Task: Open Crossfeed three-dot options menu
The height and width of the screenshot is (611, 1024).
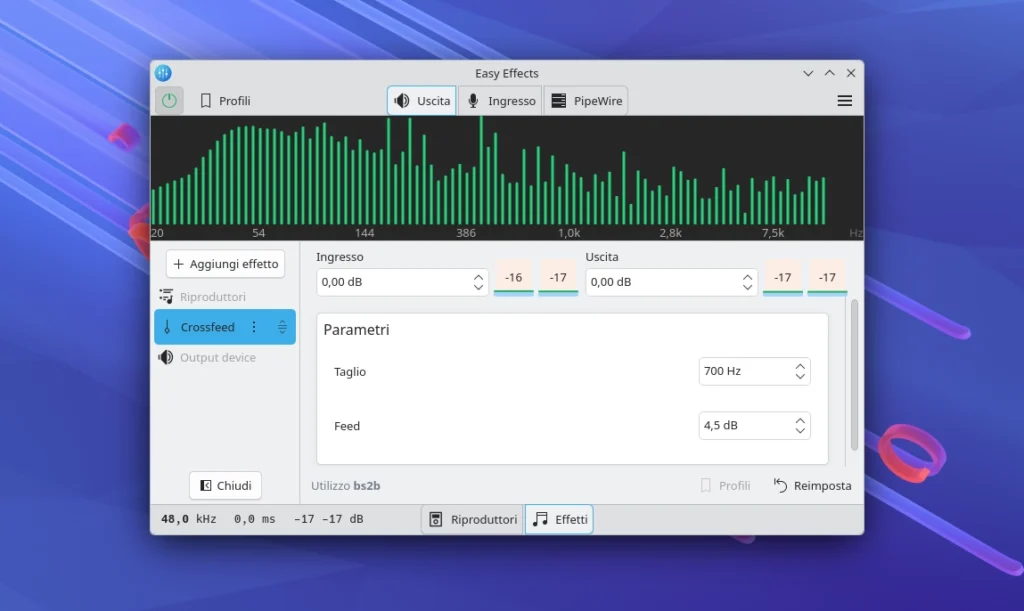Action: point(254,327)
